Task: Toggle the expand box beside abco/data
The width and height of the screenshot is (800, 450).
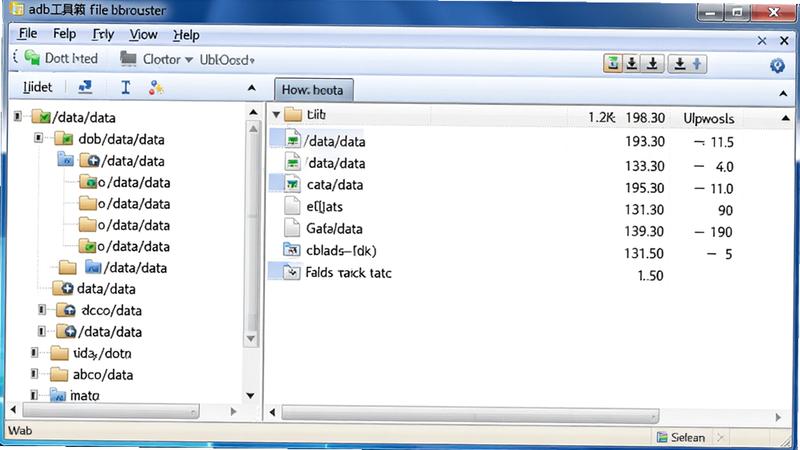Action: [34, 374]
